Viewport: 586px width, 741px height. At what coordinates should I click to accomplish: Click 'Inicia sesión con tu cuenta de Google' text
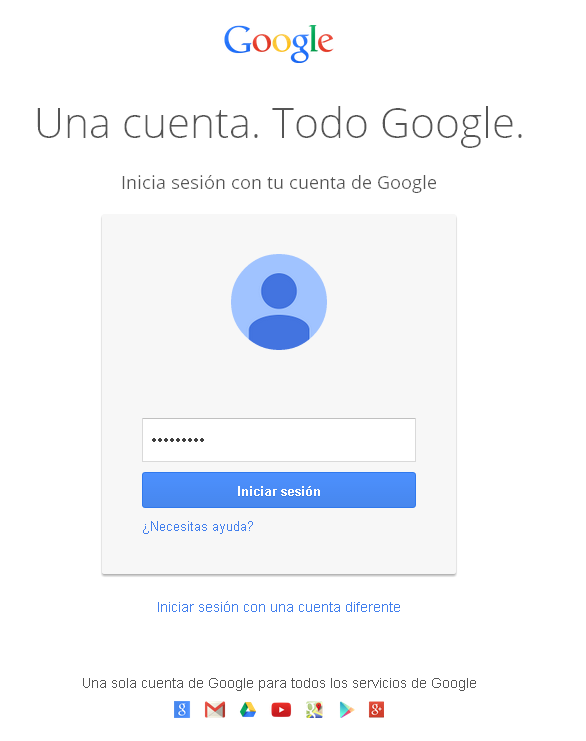pyautogui.click(x=279, y=183)
